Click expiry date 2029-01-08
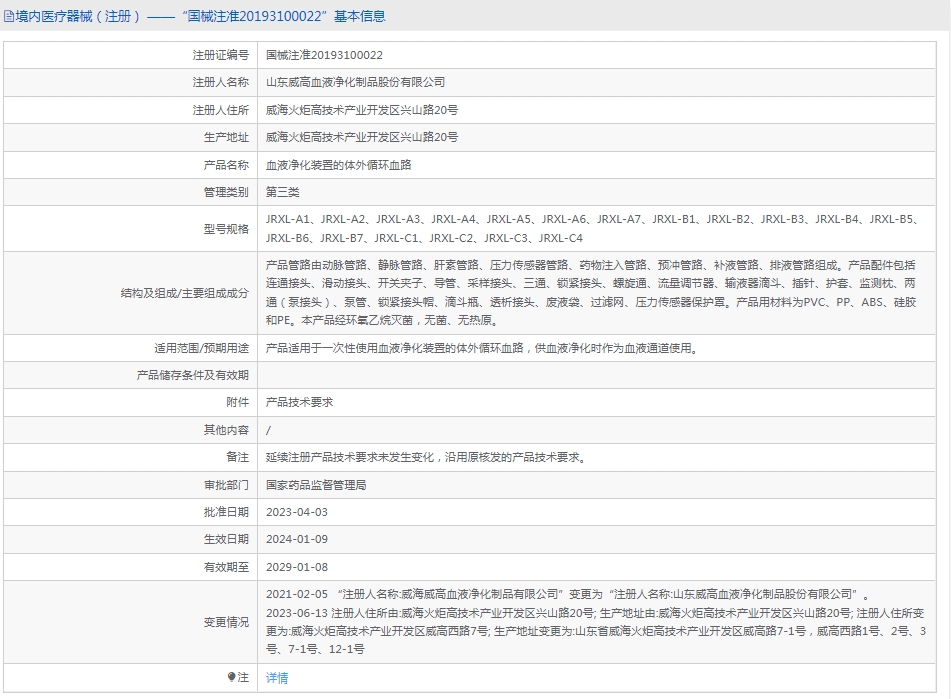The image size is (951, 699). coord(297,567)
